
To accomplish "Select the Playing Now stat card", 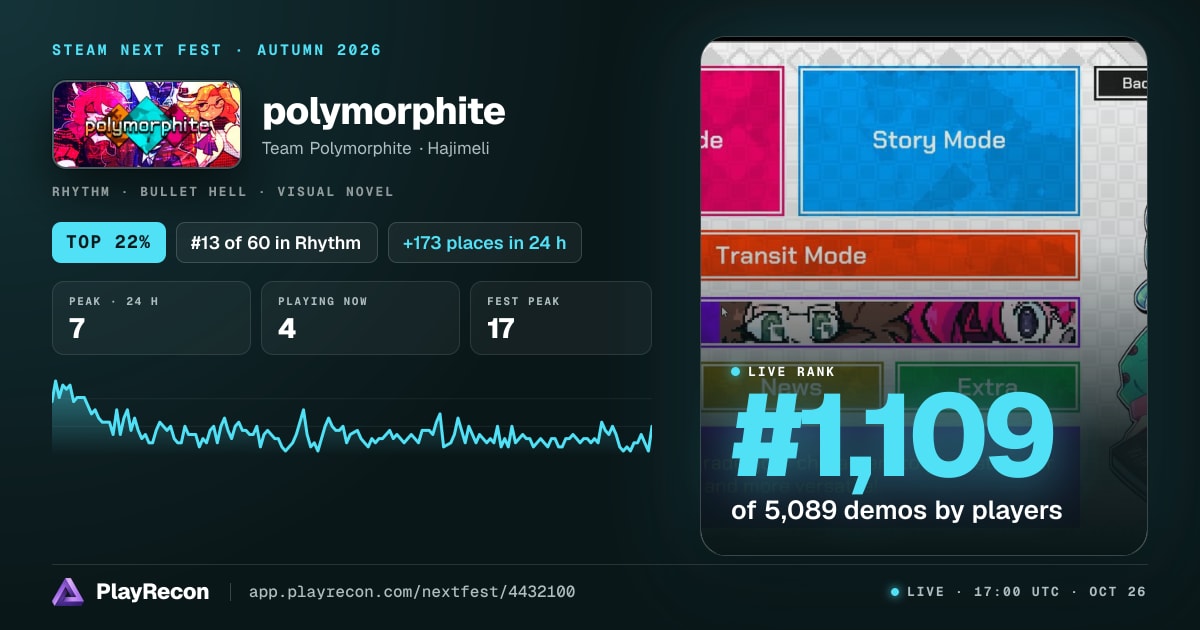I will click(360, 318).
